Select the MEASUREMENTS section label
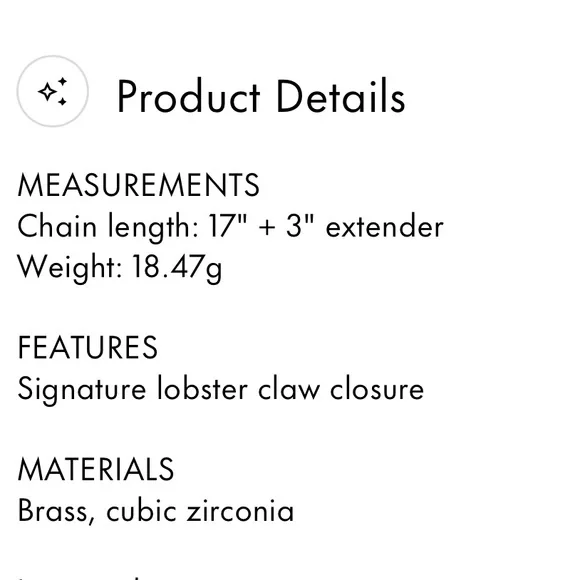The image size is (580, 580). (x=139, y=185)
